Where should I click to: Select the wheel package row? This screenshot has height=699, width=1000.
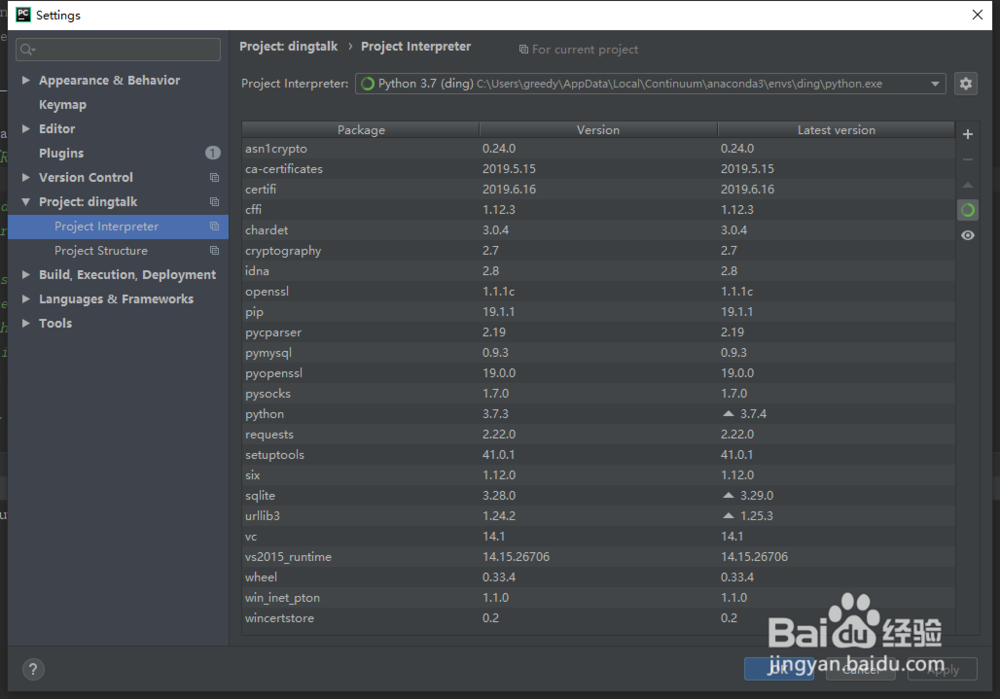click(x=598, y=577)
